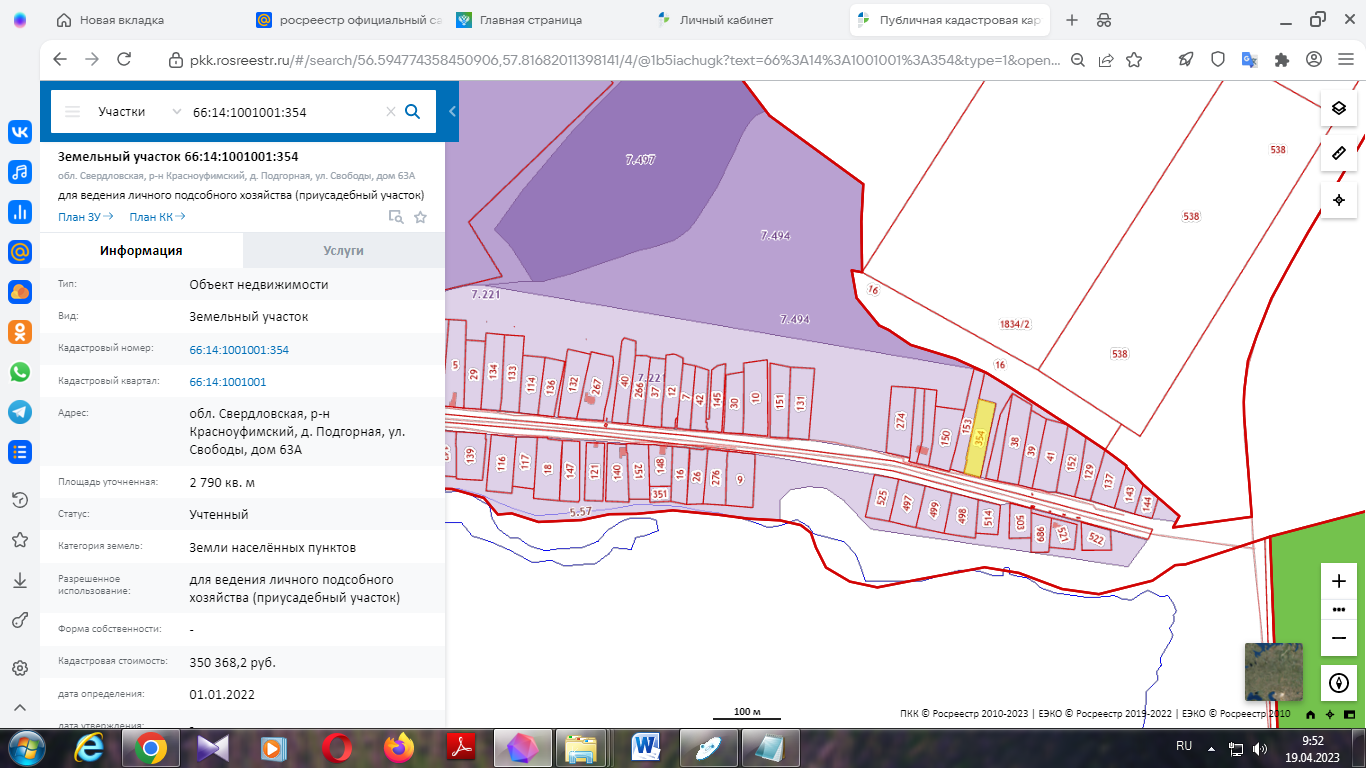This screenshot has height=768, width=1366.
Task: Open the VK sidebar shortcut
Action: [19, 132]
